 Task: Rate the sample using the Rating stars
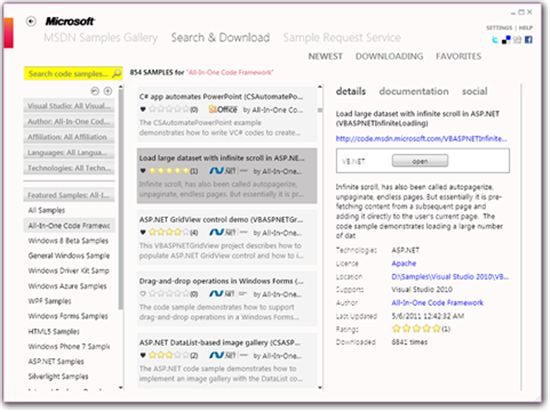416,329
